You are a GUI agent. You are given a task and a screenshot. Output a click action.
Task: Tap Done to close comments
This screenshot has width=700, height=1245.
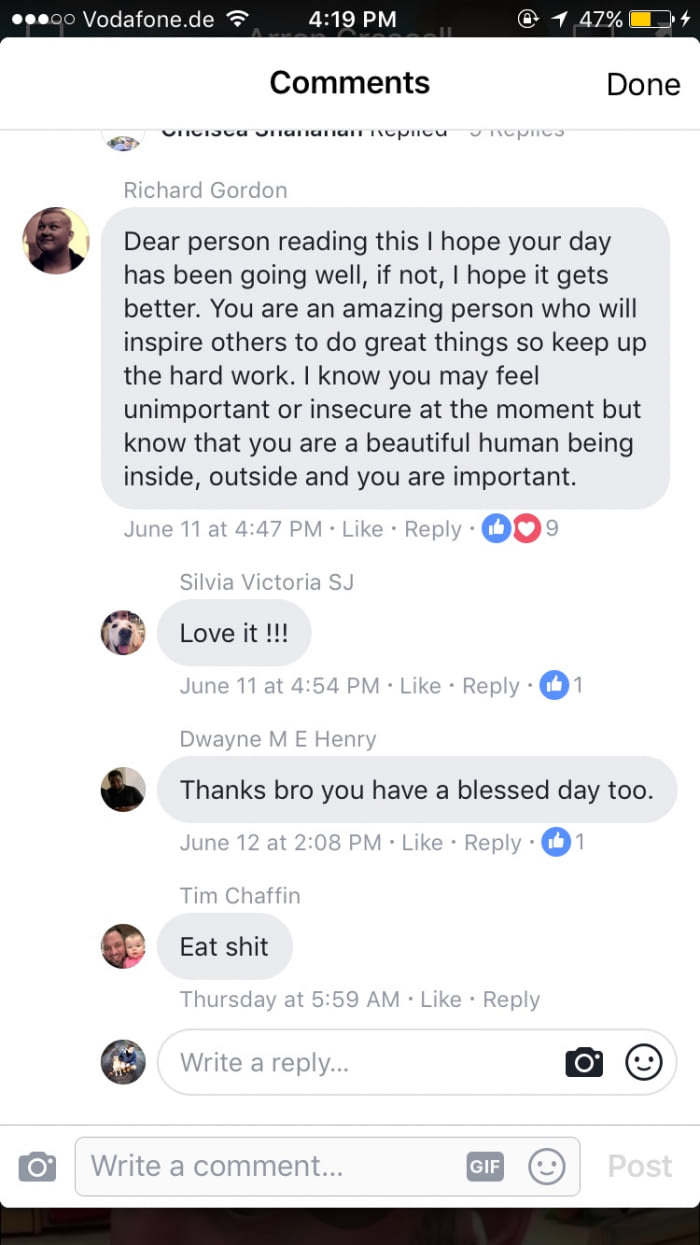click(643, 84)
